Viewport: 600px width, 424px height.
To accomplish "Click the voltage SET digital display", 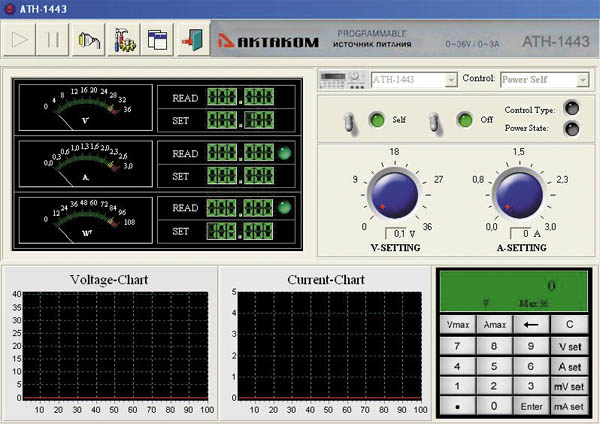I will pos(241,120).
